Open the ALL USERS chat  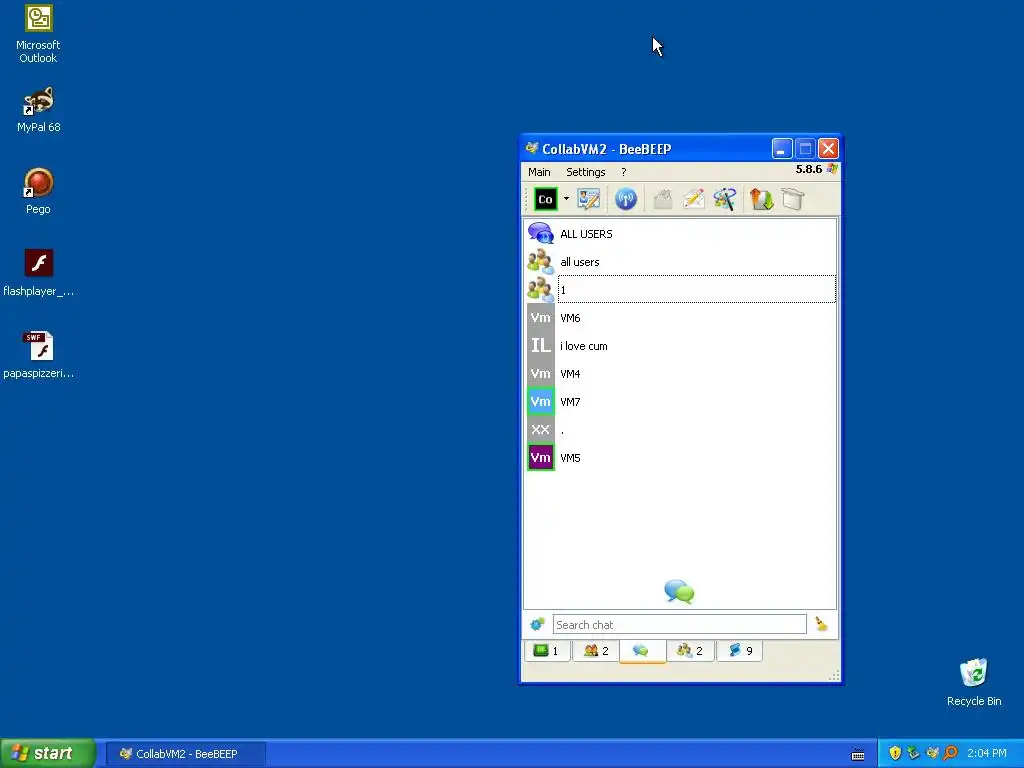point(680,234)
